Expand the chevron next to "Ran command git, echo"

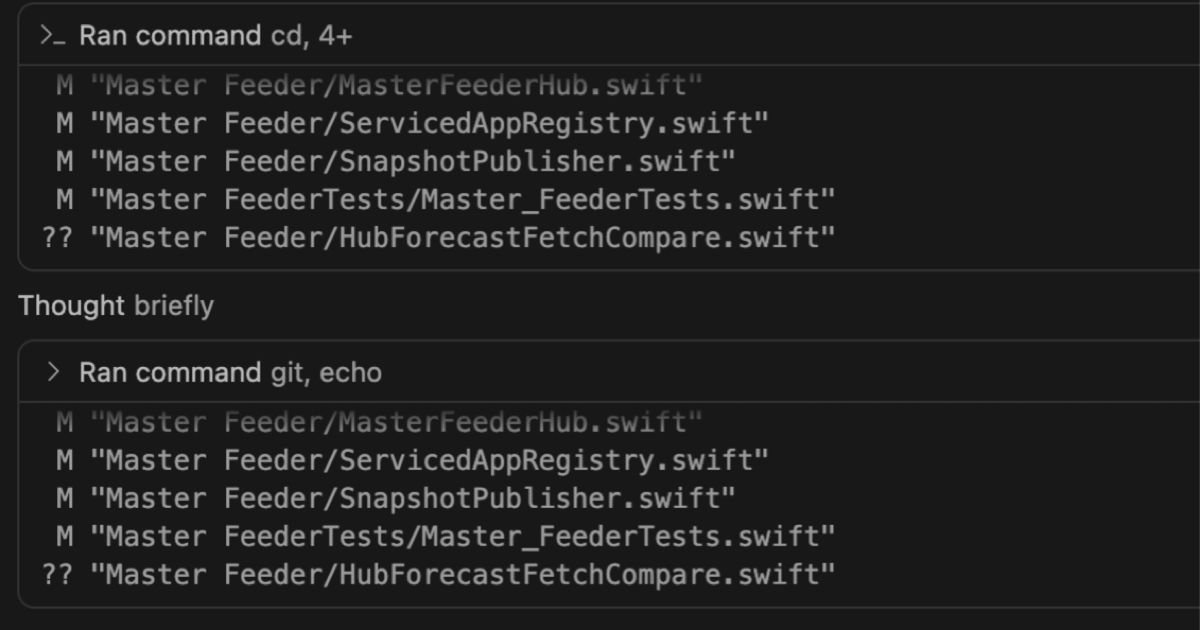tap(53, 373)
